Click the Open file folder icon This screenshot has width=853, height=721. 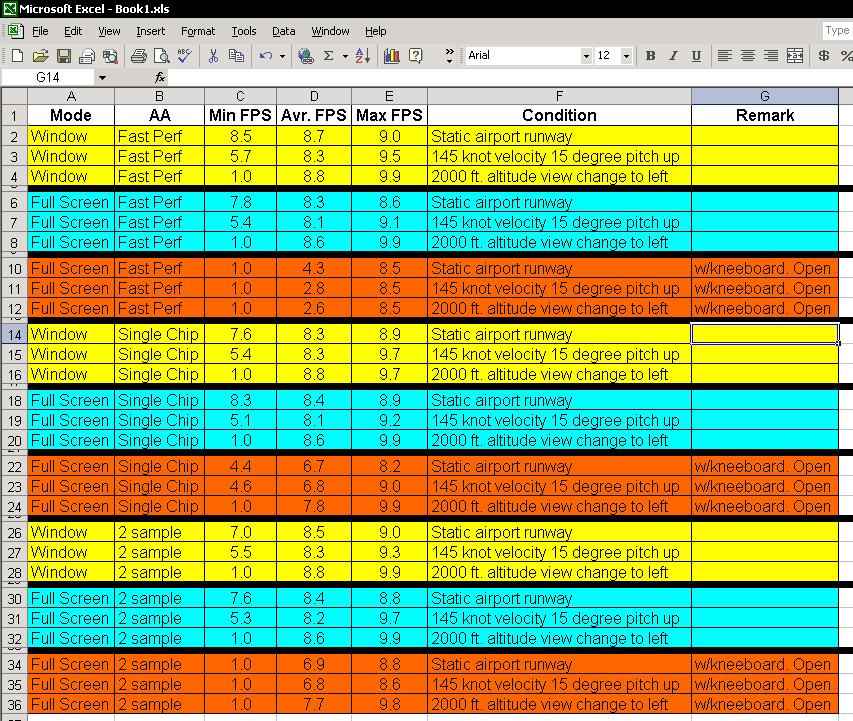pos(40,56)
